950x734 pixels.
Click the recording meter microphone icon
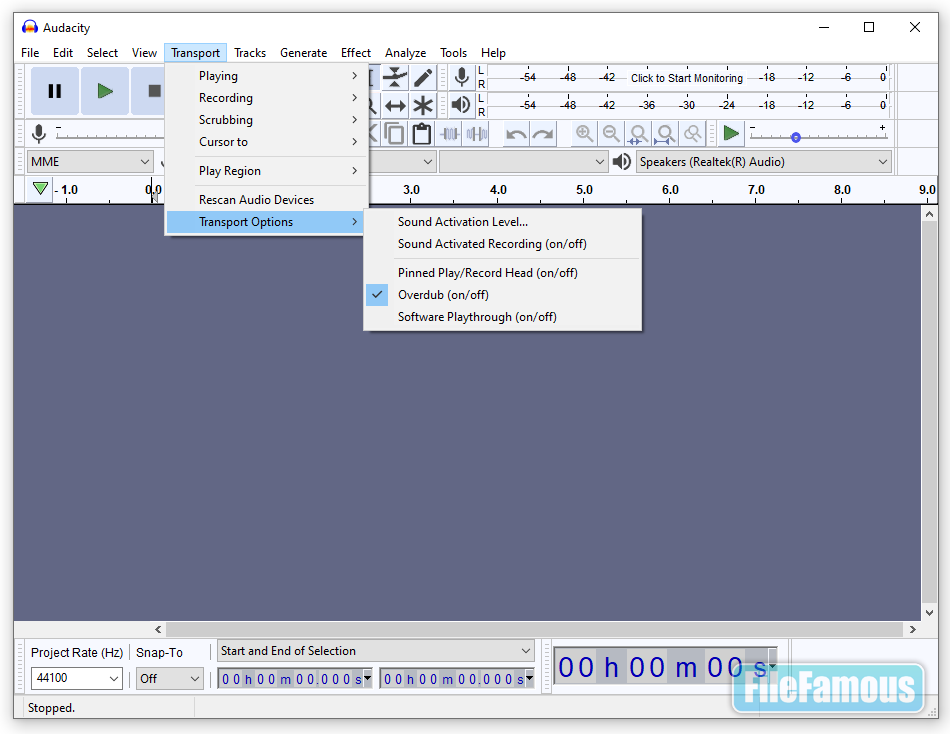tap(462, 78)
